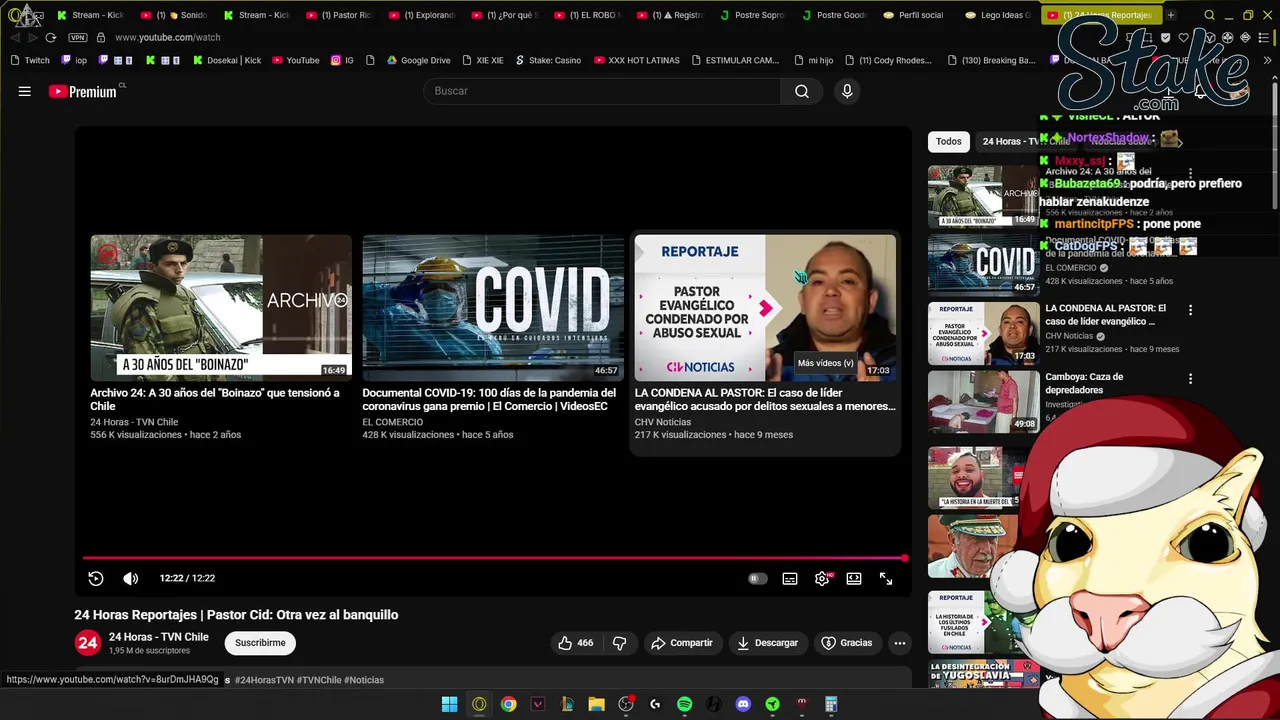
Task: Click the Descargar download button
Action: [768, 643]
